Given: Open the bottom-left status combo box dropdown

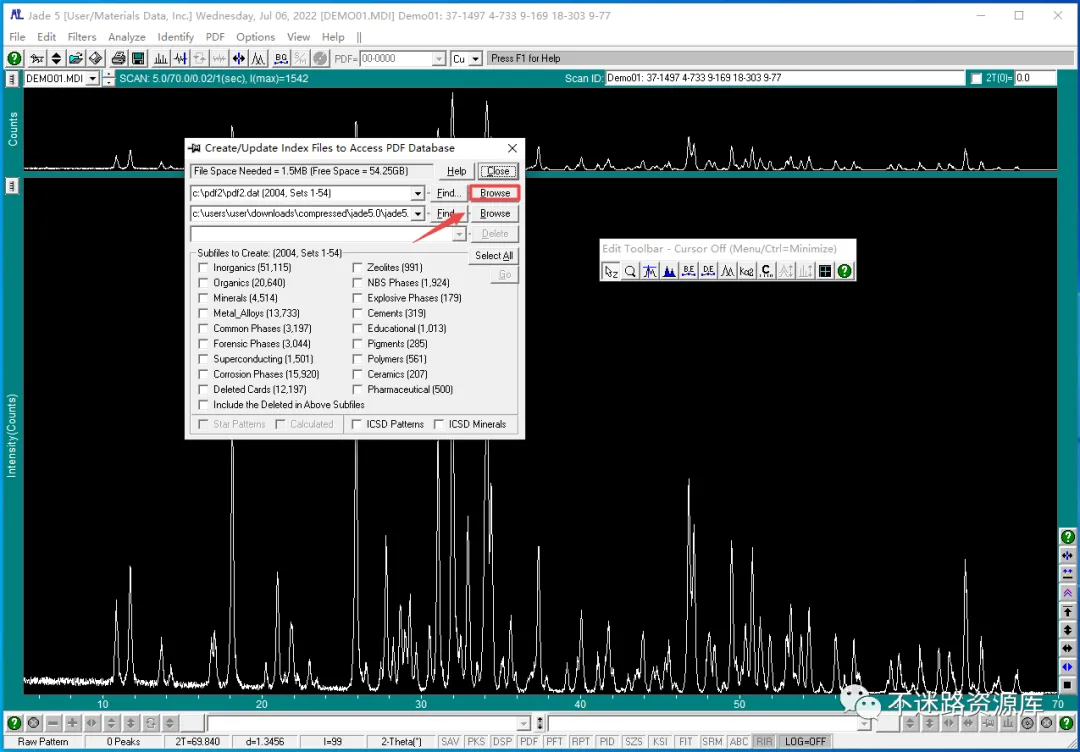Looking at the screenshot, I should (523, 723).
